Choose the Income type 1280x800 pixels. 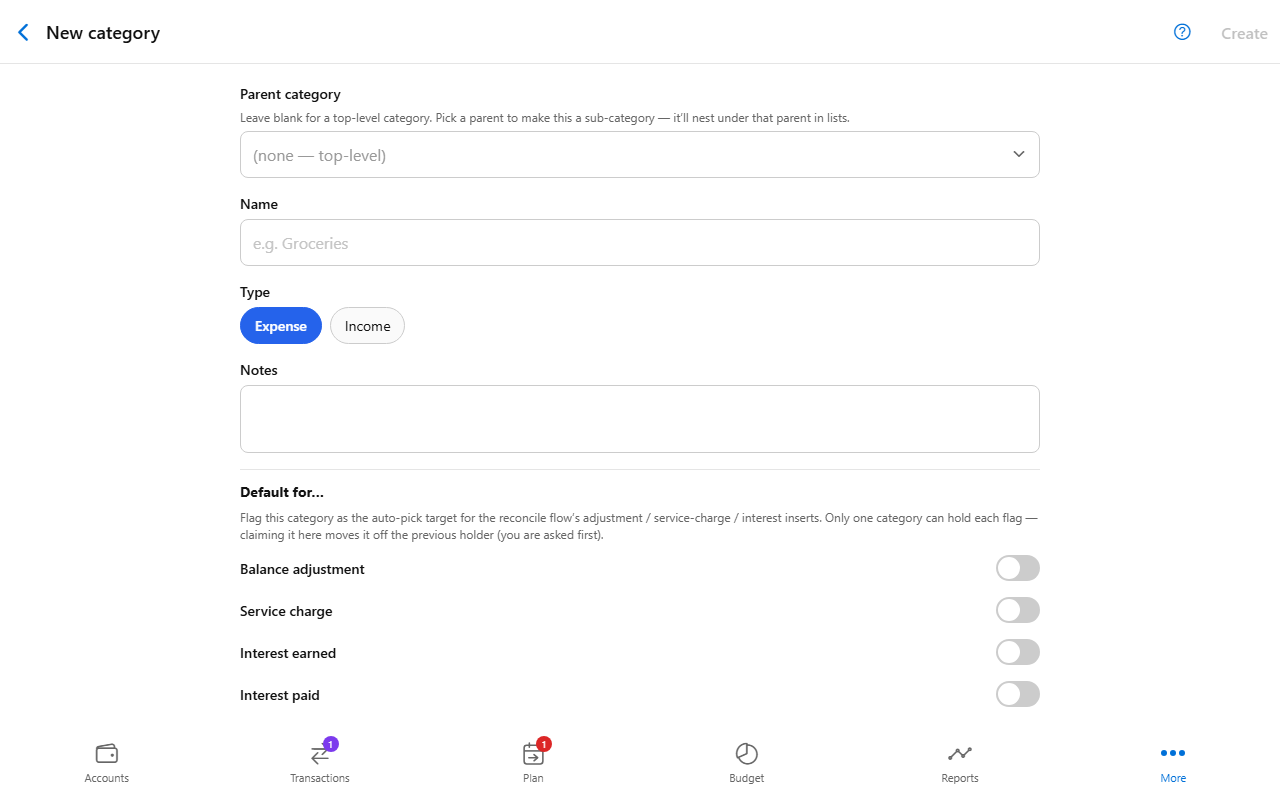(367, 326)
